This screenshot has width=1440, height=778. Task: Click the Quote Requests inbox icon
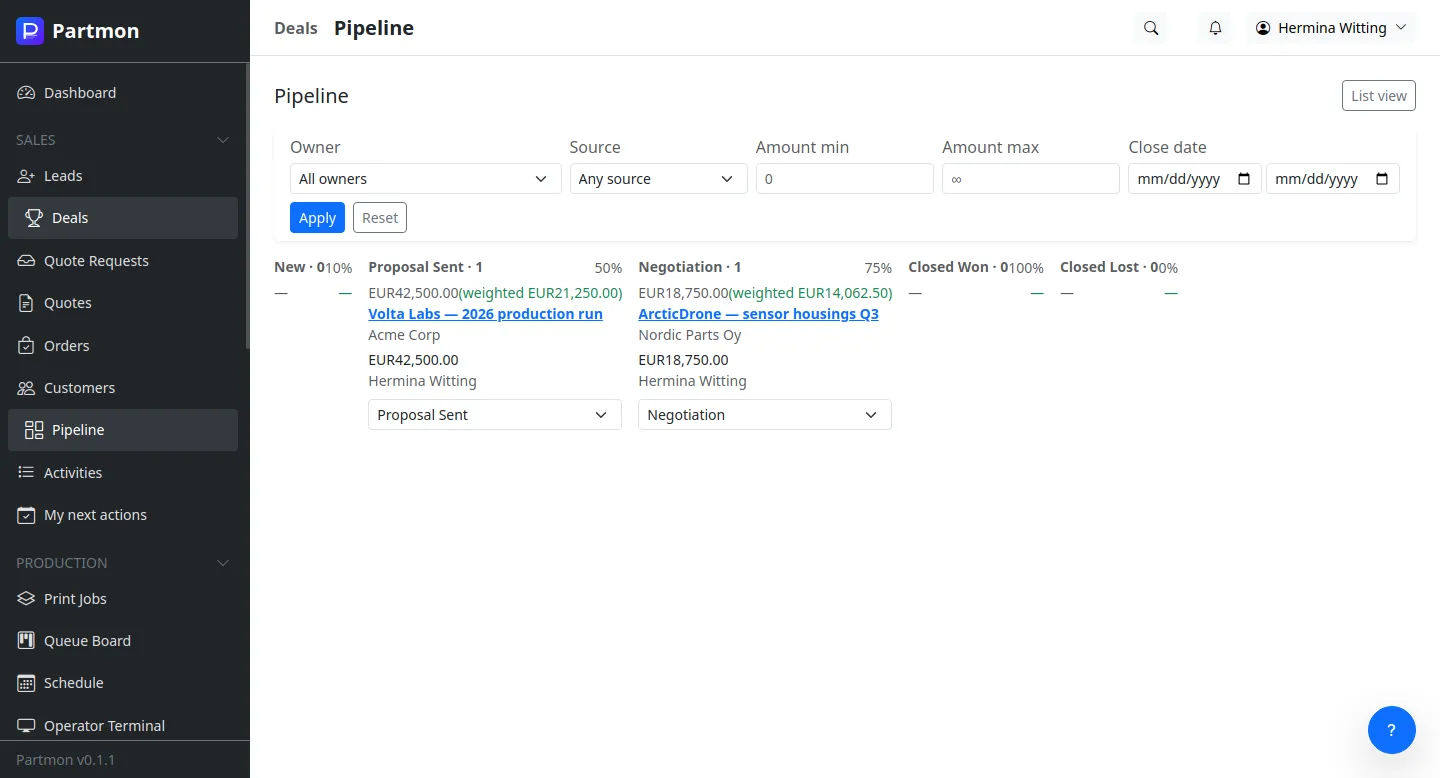[26, 261]
